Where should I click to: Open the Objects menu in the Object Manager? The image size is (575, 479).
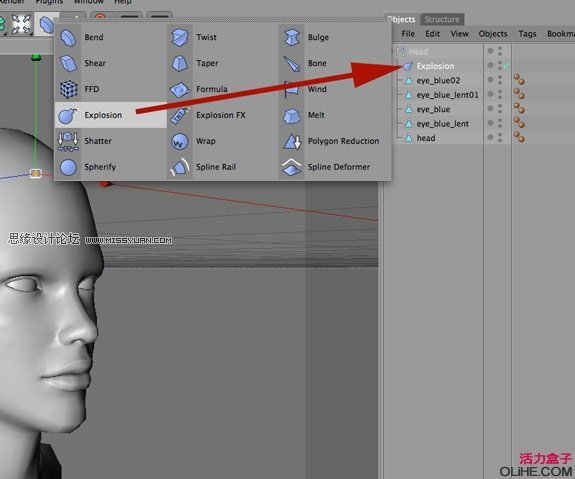(492, 34)
